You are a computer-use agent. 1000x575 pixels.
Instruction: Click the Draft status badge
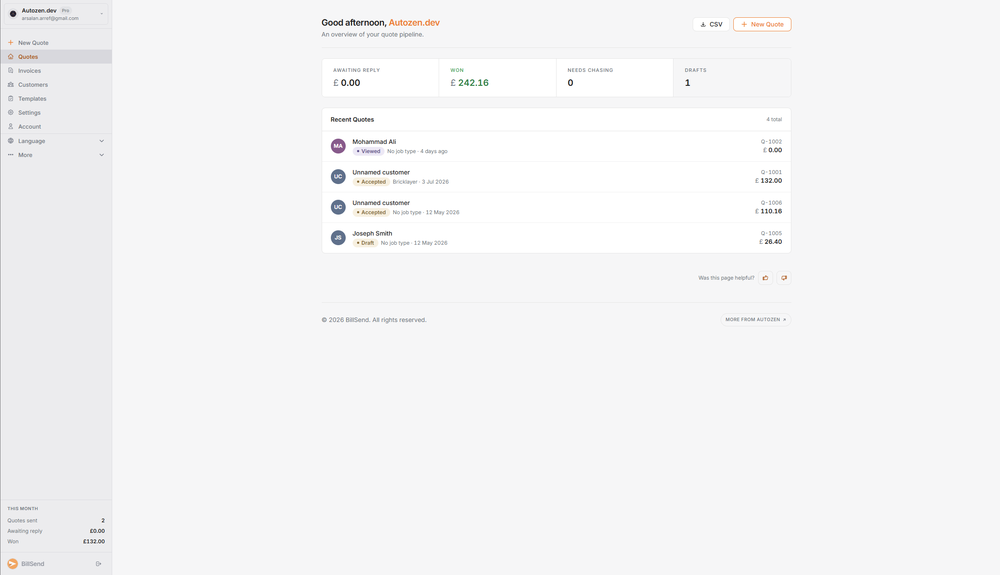pyautogui.click(x=365, y=243)
